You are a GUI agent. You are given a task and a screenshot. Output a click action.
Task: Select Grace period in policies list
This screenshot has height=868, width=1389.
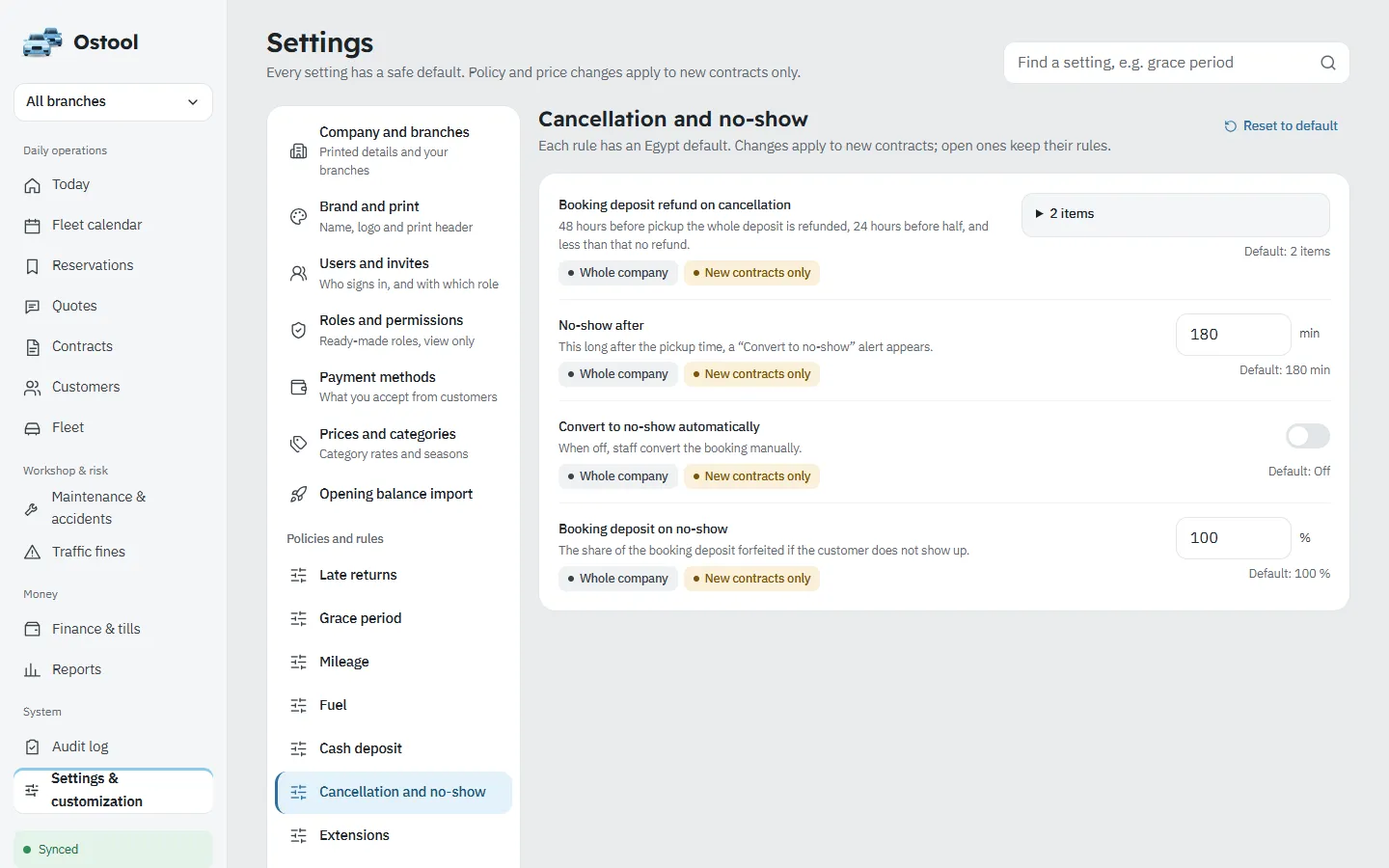394,619
